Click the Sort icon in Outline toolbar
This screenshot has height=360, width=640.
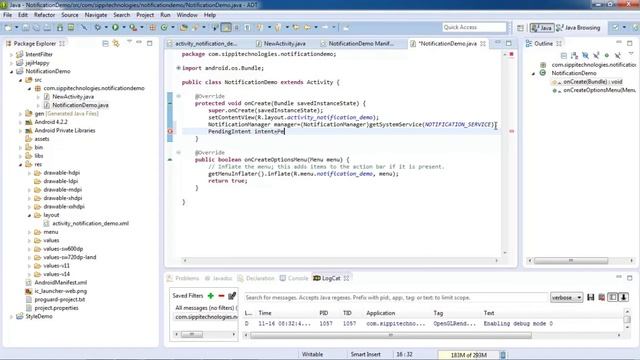pos(574,55)
